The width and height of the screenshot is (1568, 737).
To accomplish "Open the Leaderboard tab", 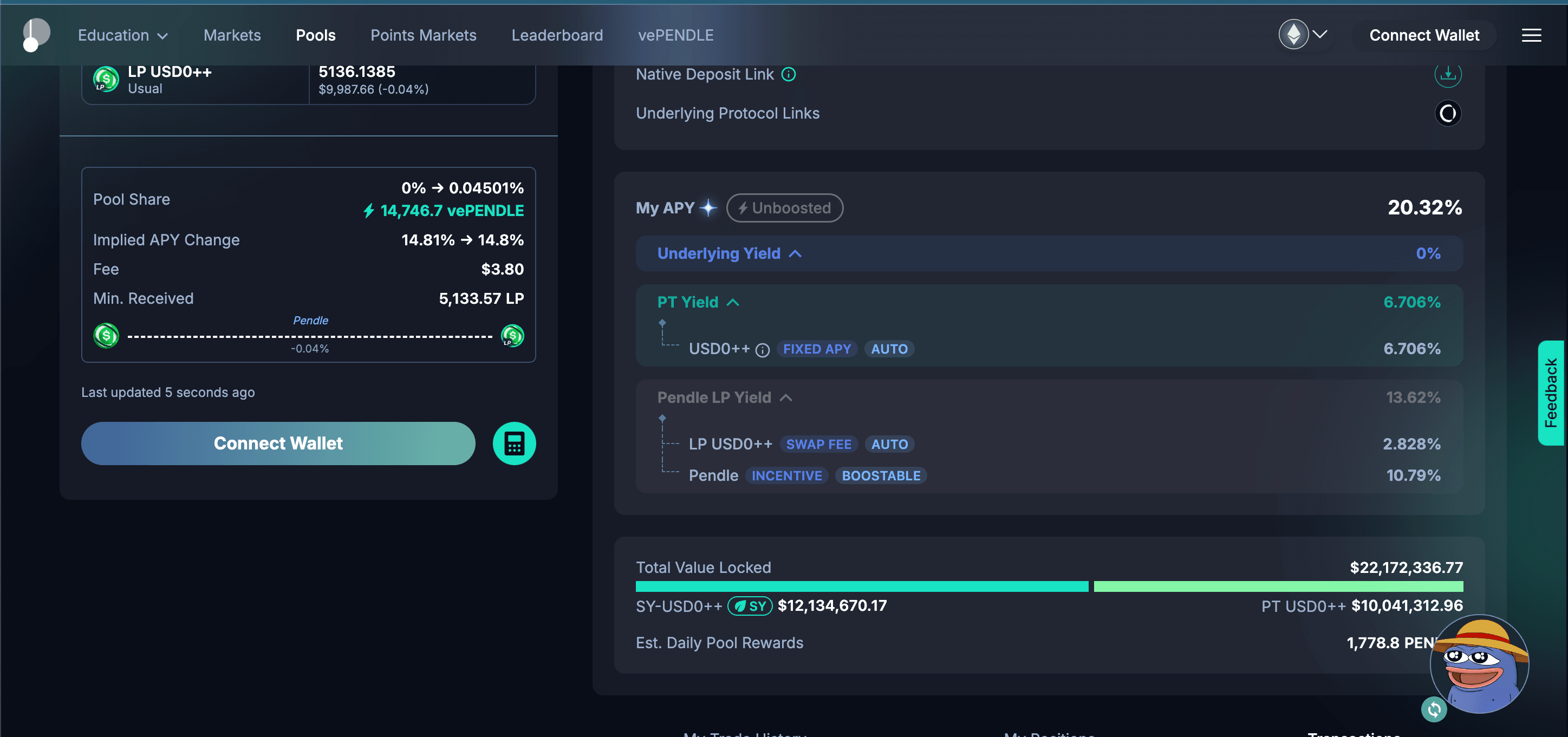I will [x=557, y=35].
